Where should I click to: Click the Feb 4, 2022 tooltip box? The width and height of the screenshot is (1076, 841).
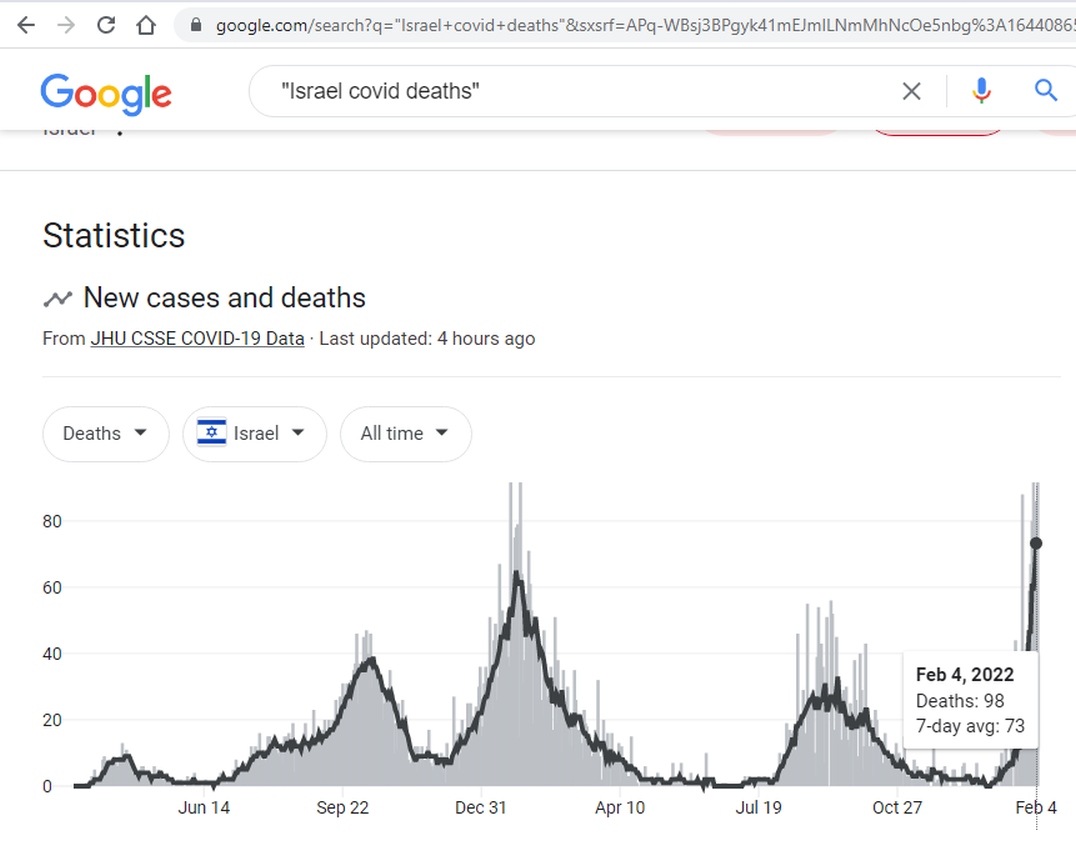(970, 700)
